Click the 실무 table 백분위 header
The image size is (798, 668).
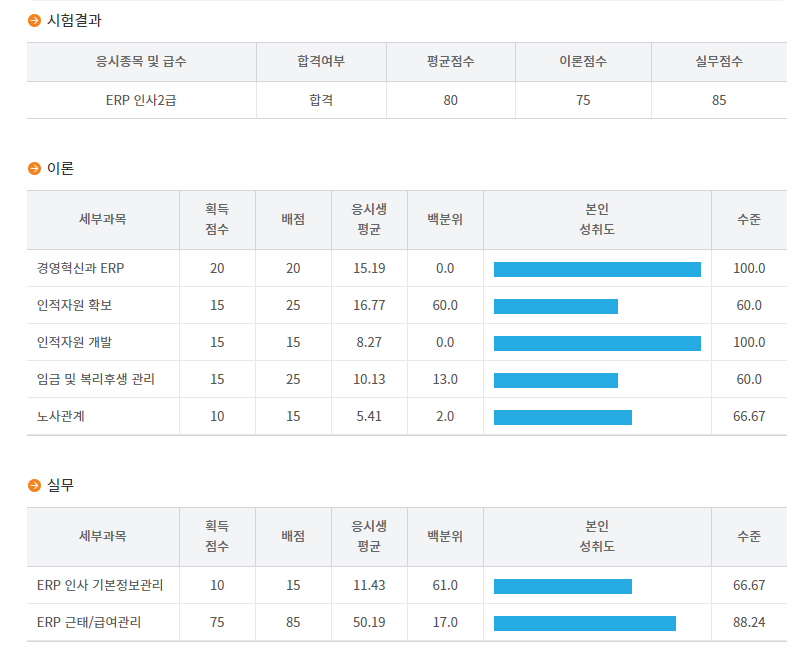coord(445,536)
